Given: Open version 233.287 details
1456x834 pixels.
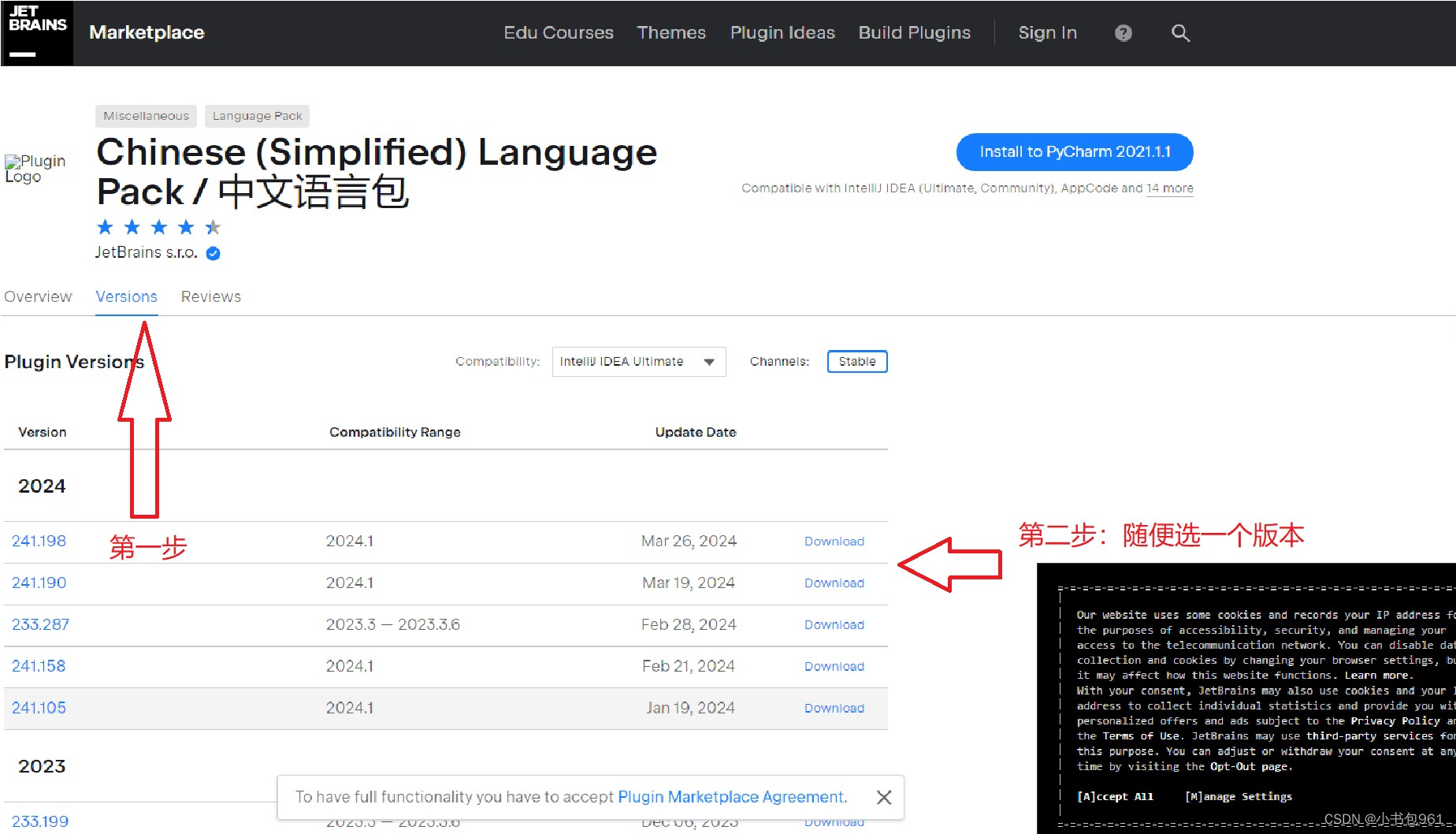Looking at the screenshot, I should 40,625.
